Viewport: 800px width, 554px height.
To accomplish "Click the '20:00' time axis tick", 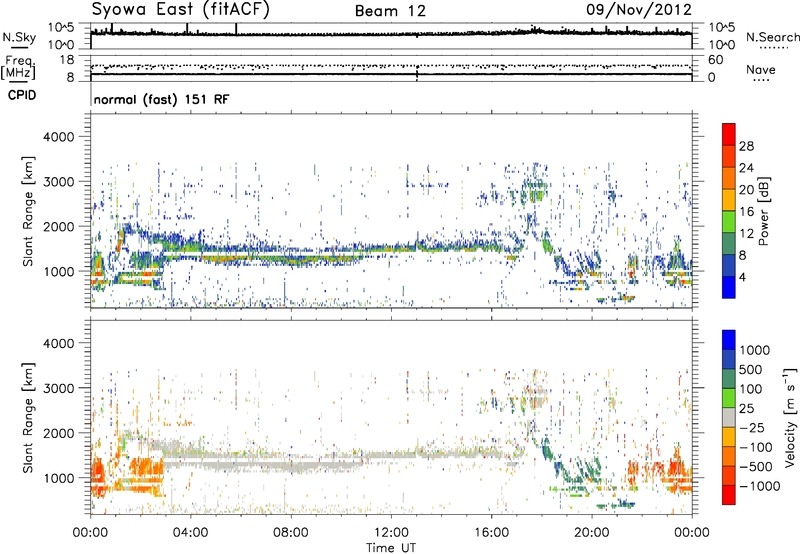I will tap(591, 533).
